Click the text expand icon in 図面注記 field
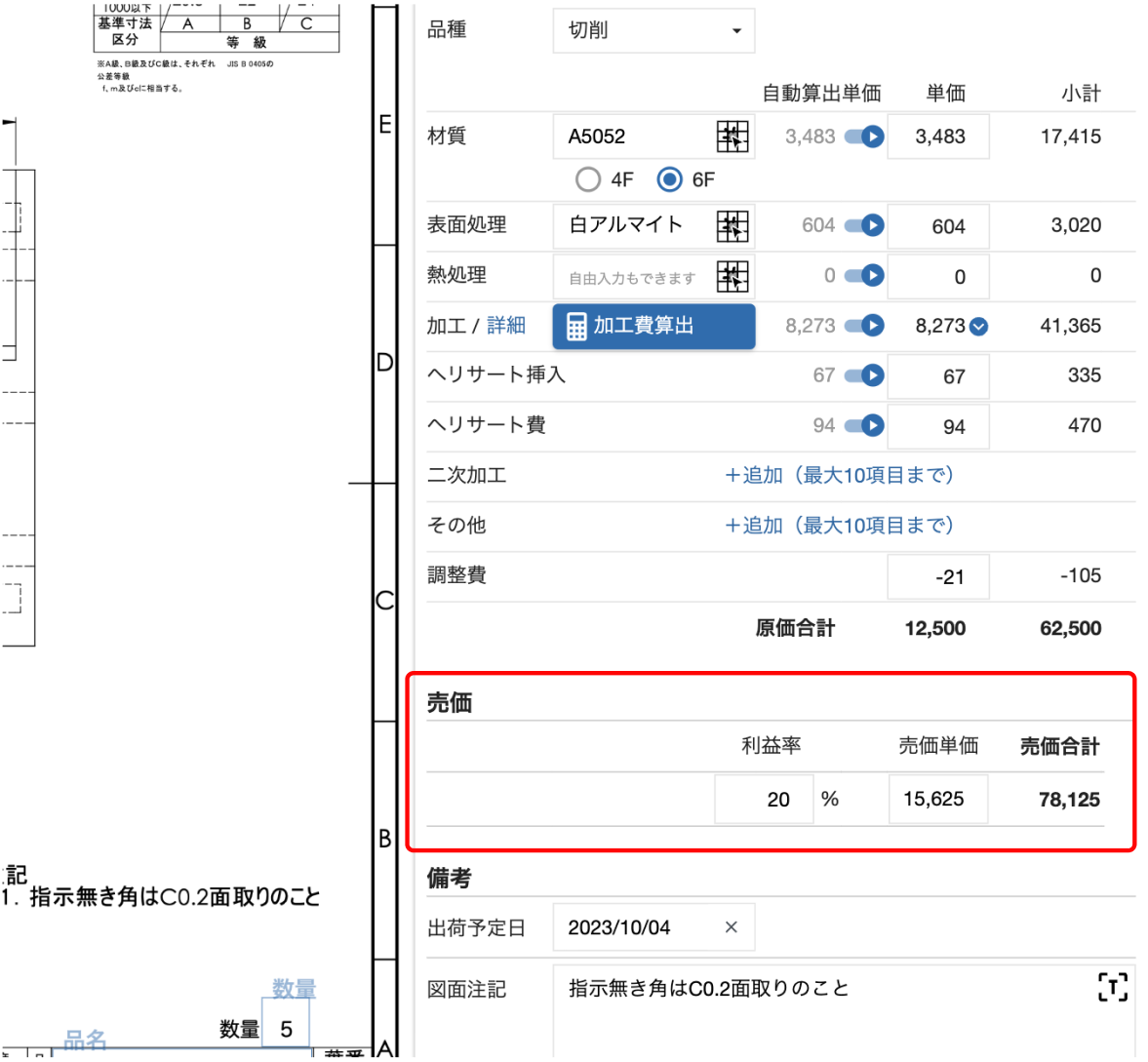The image size is (1148, 1062). pyautogui.click(x=1112, y=988)
